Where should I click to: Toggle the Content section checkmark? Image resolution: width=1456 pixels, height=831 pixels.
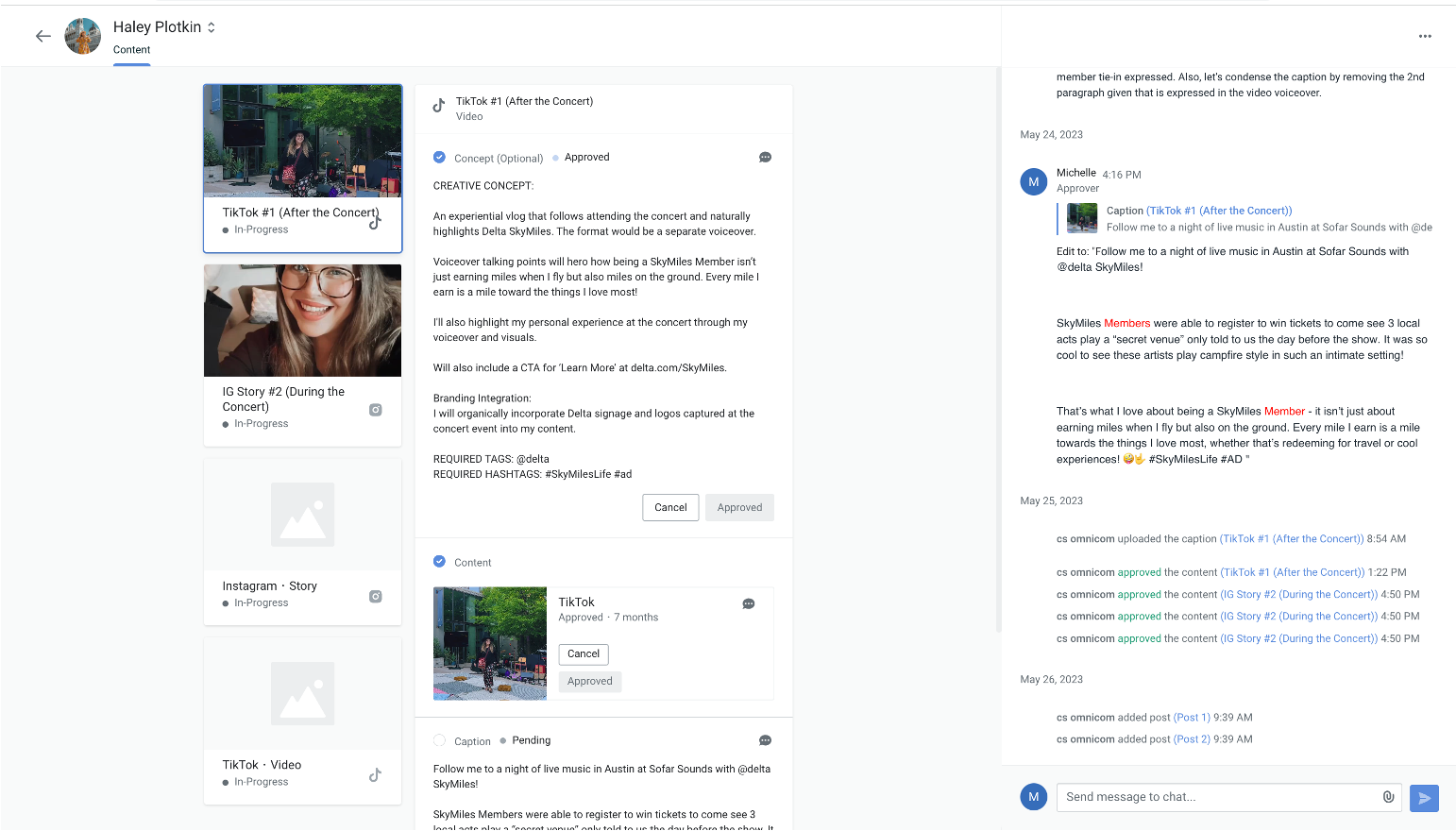[x=439, y=562]
